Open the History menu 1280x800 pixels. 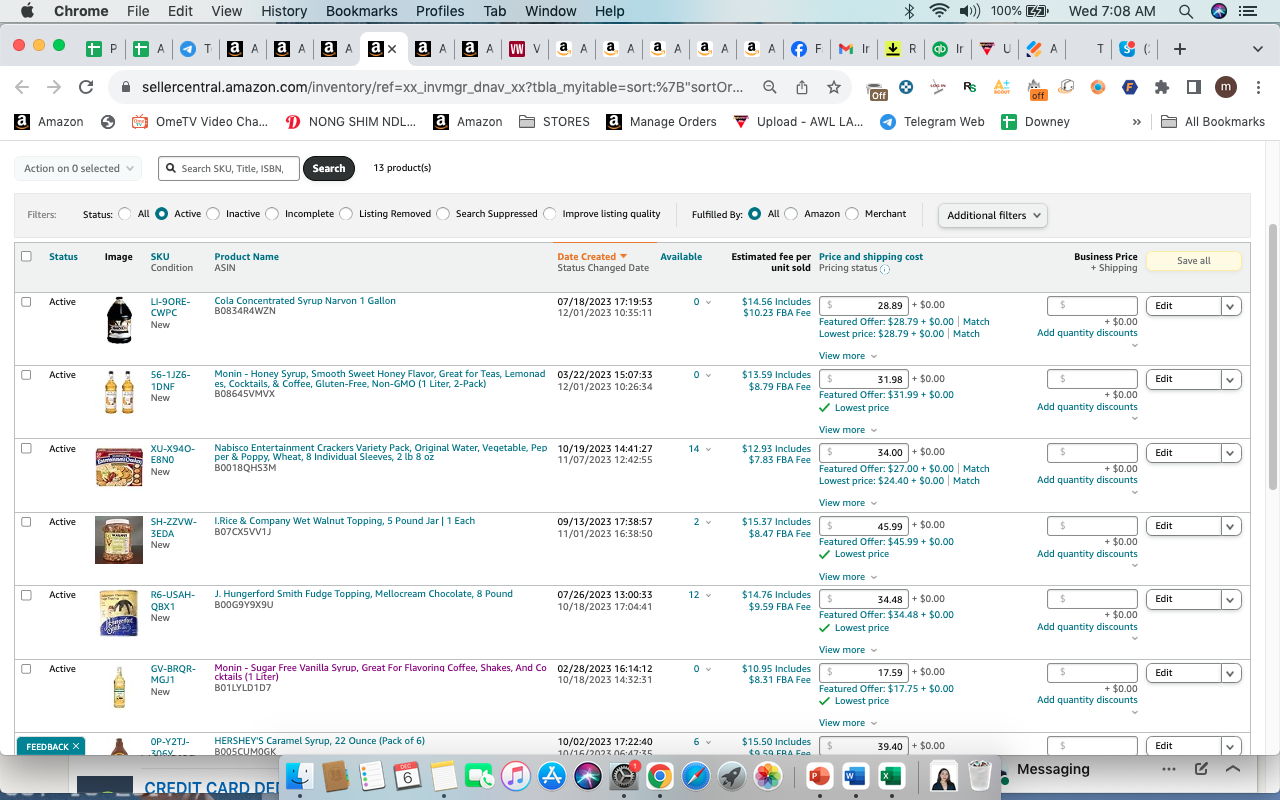(284, 11)
